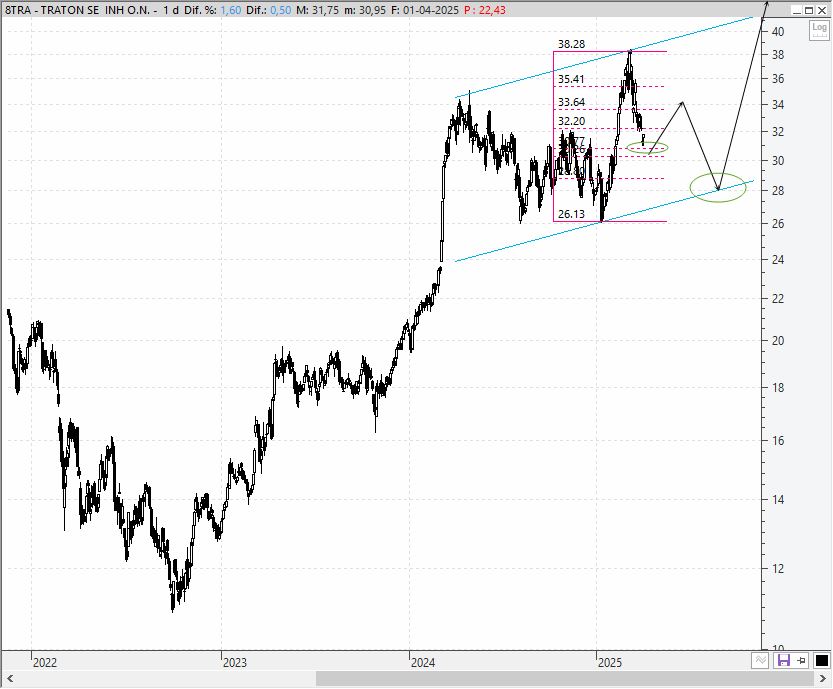
Task: Click the 12 price axis label
Action: (x=778, y=569)
